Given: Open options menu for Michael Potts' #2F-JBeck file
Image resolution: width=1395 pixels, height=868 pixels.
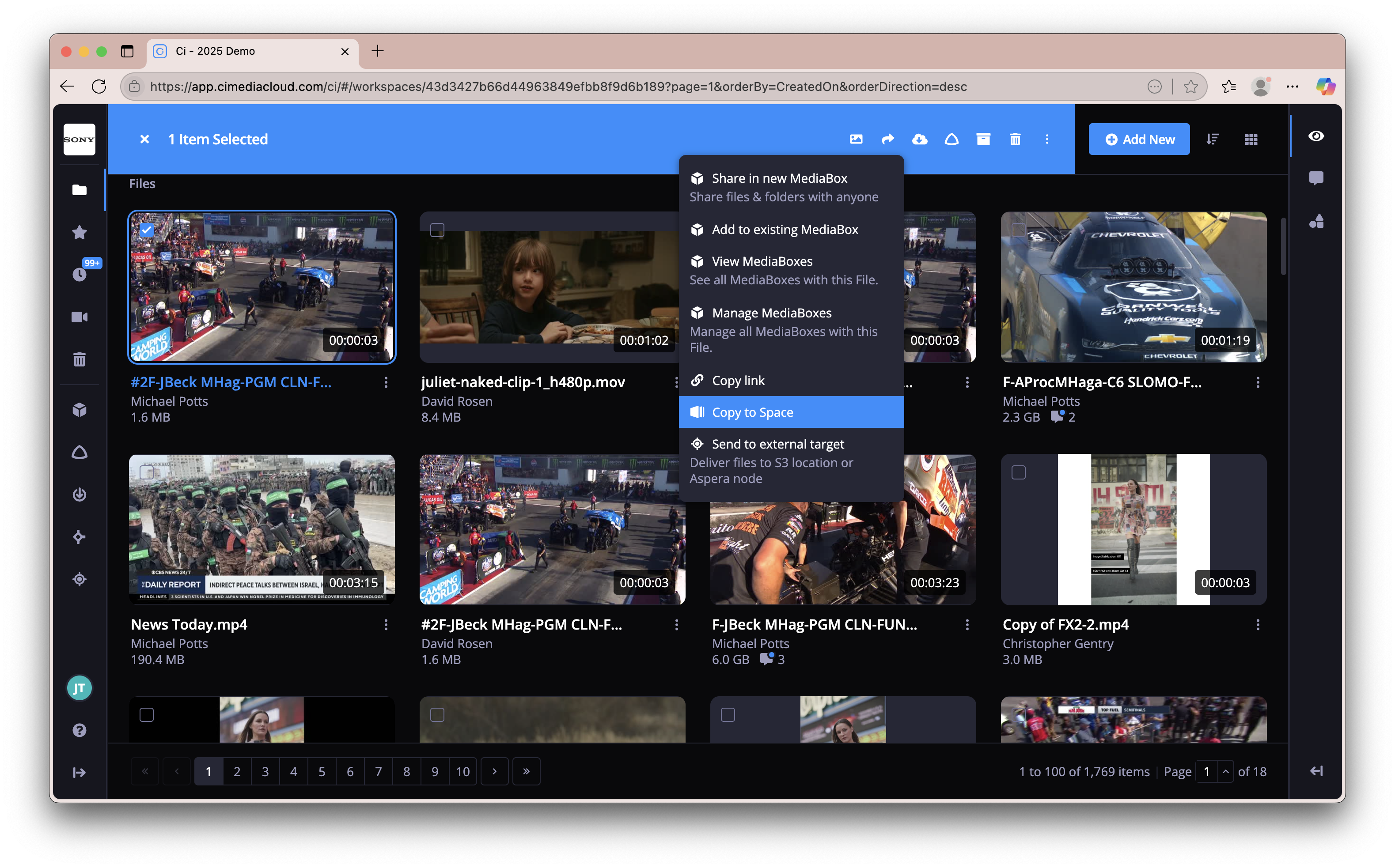Looking at the screenshot, I should pyautogui.click(x=386, y=382).
